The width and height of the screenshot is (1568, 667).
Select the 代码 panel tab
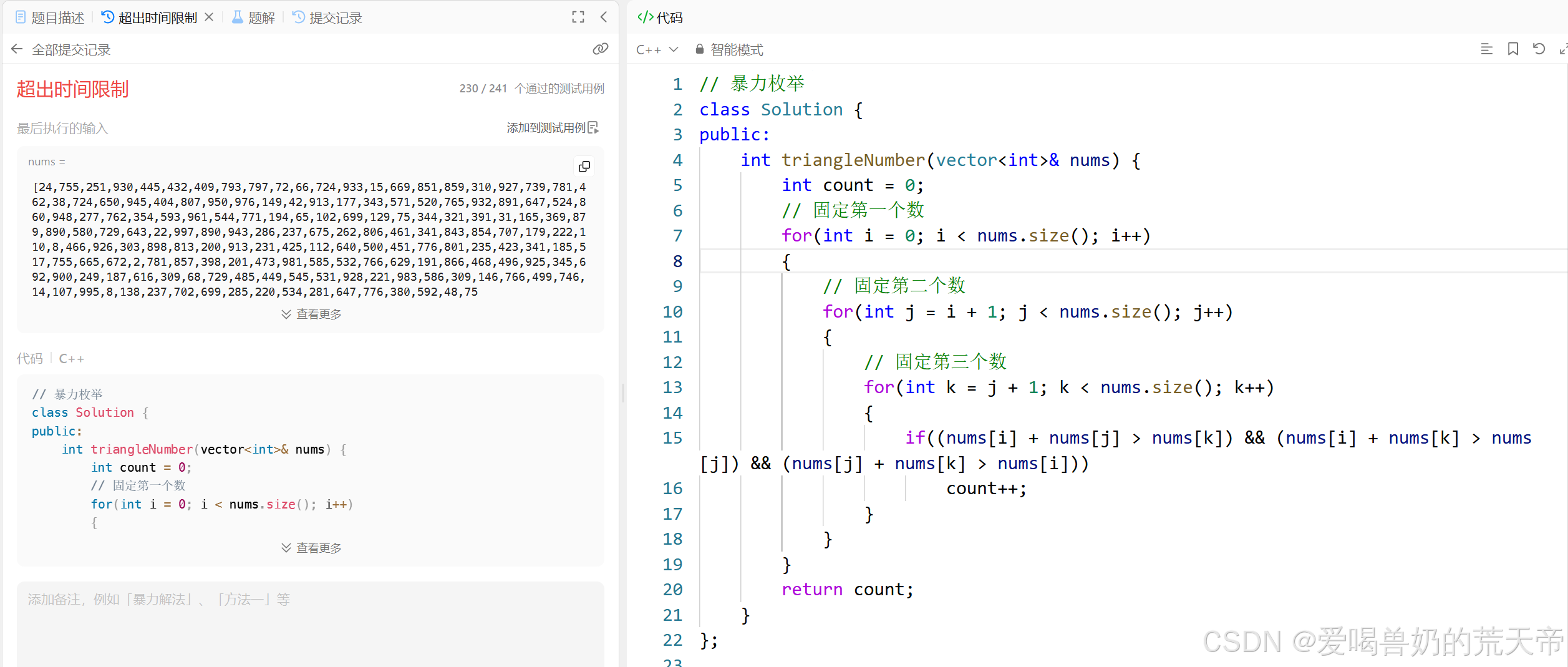[660, 17]
